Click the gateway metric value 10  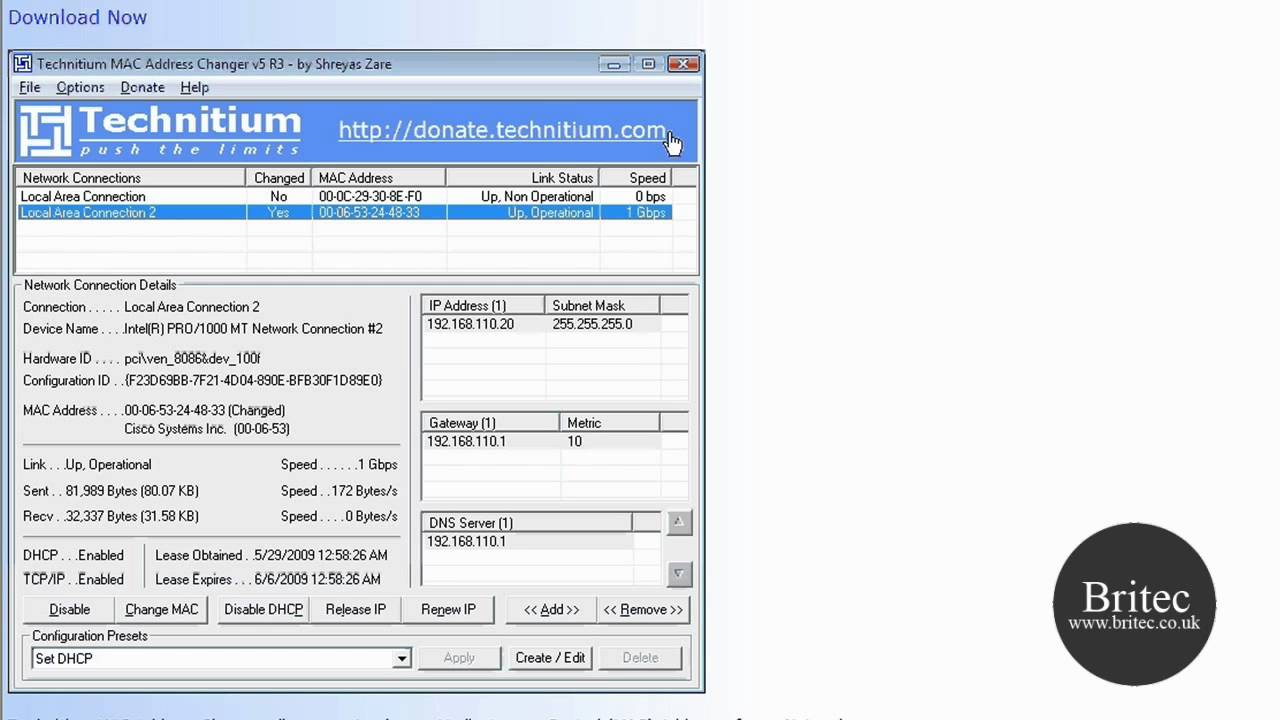click(x=574, y=442)
